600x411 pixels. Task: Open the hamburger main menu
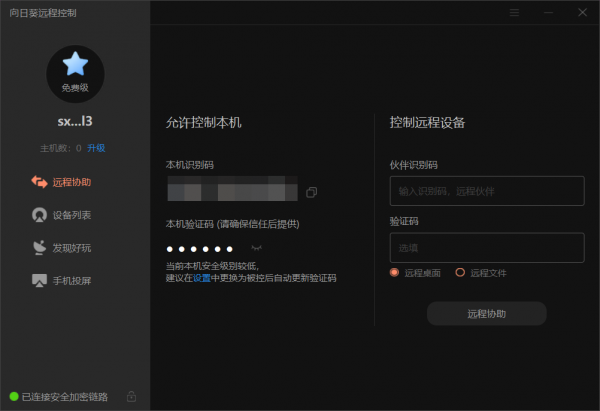[514, 13]
